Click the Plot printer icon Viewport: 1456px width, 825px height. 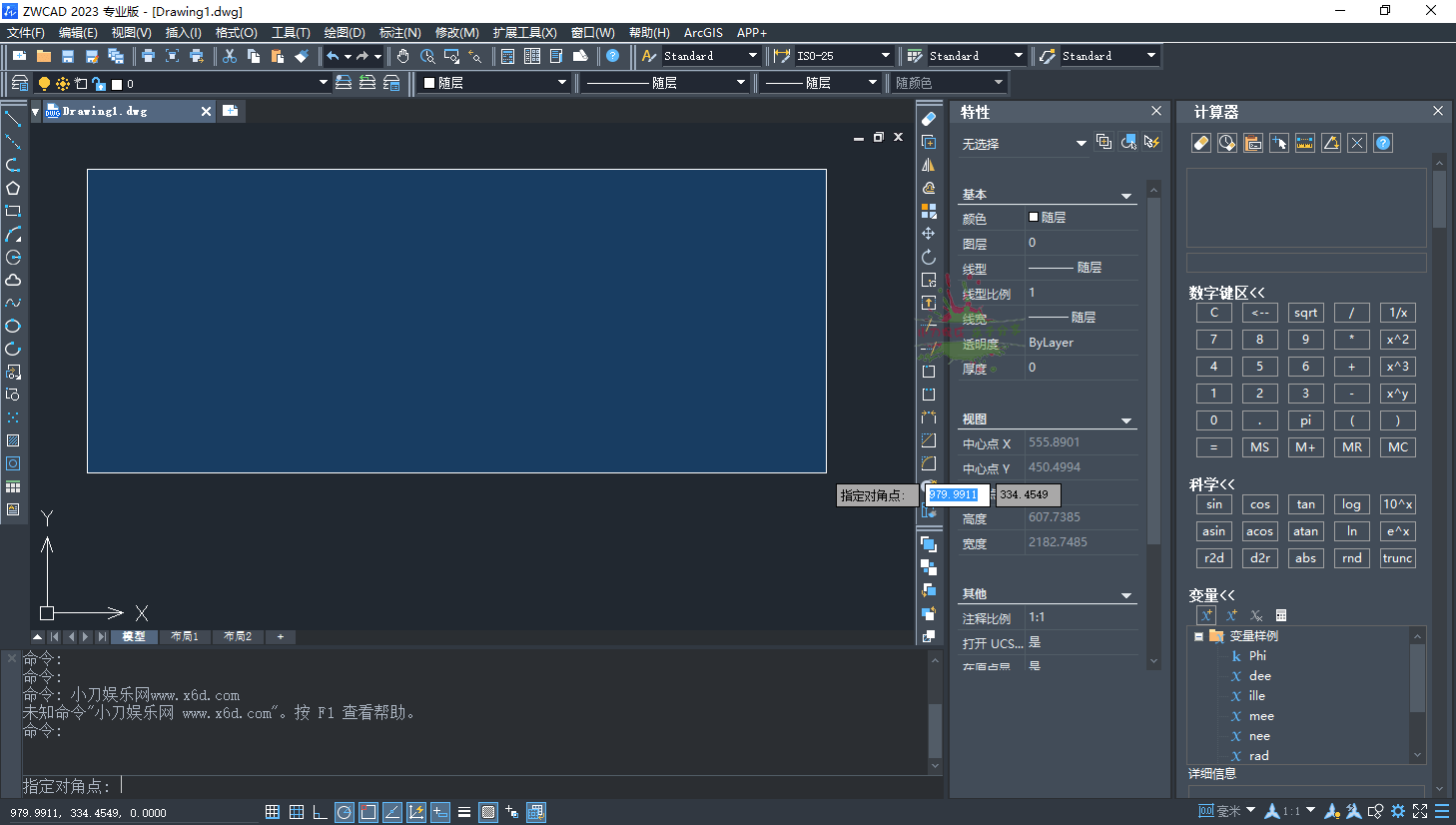tap(149, 56)
